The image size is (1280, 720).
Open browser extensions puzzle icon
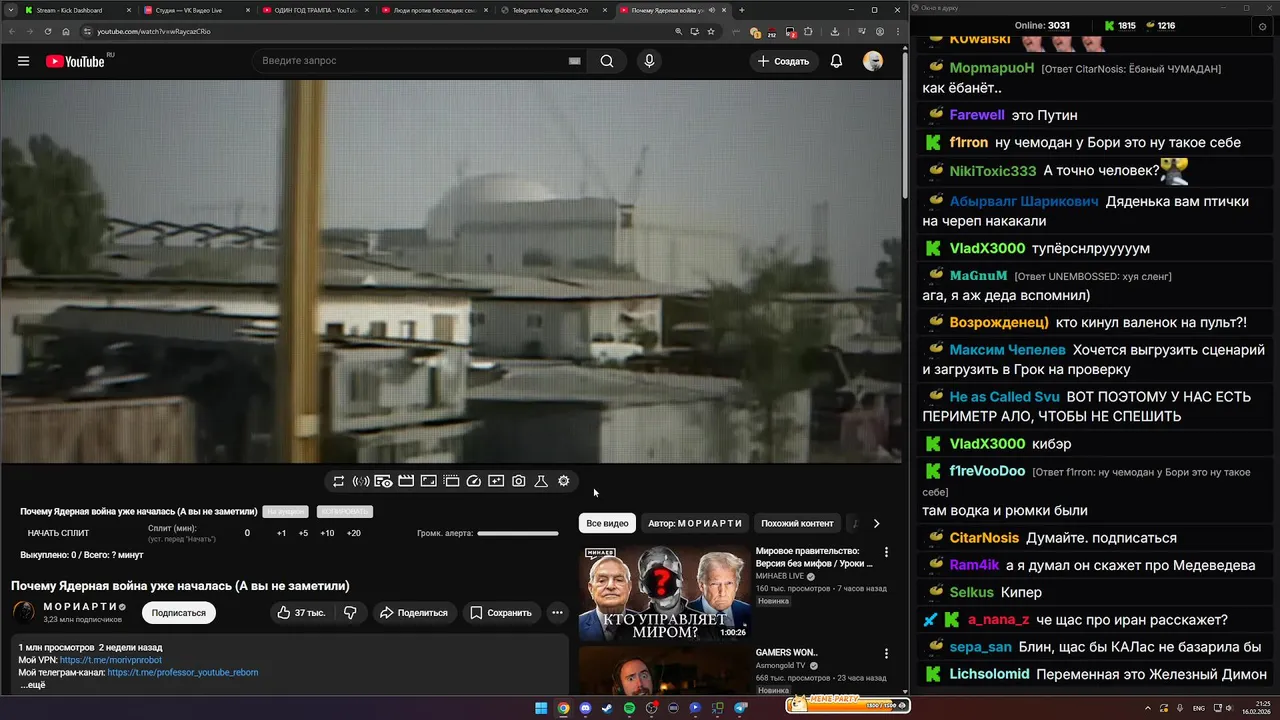tap(808, 31)
